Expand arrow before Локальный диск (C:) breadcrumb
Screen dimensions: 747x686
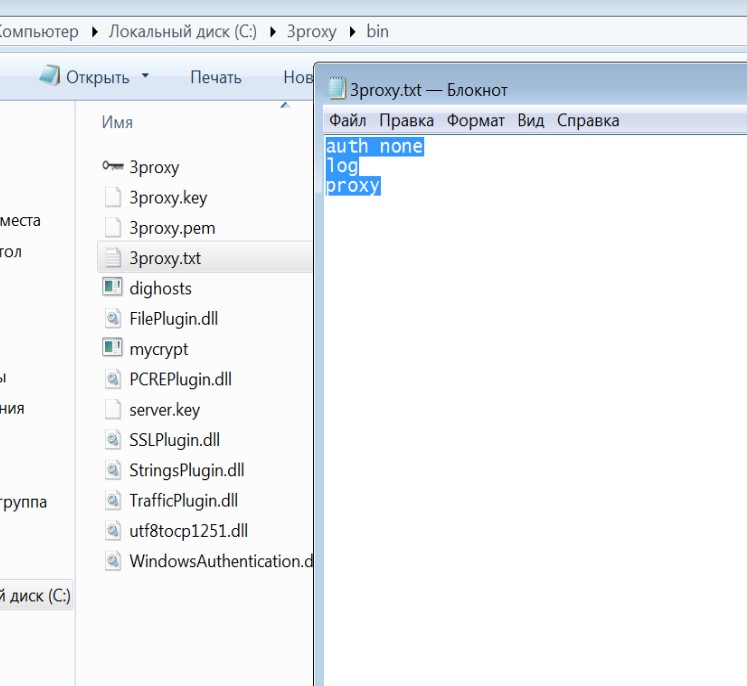click(x=94, y=32)
